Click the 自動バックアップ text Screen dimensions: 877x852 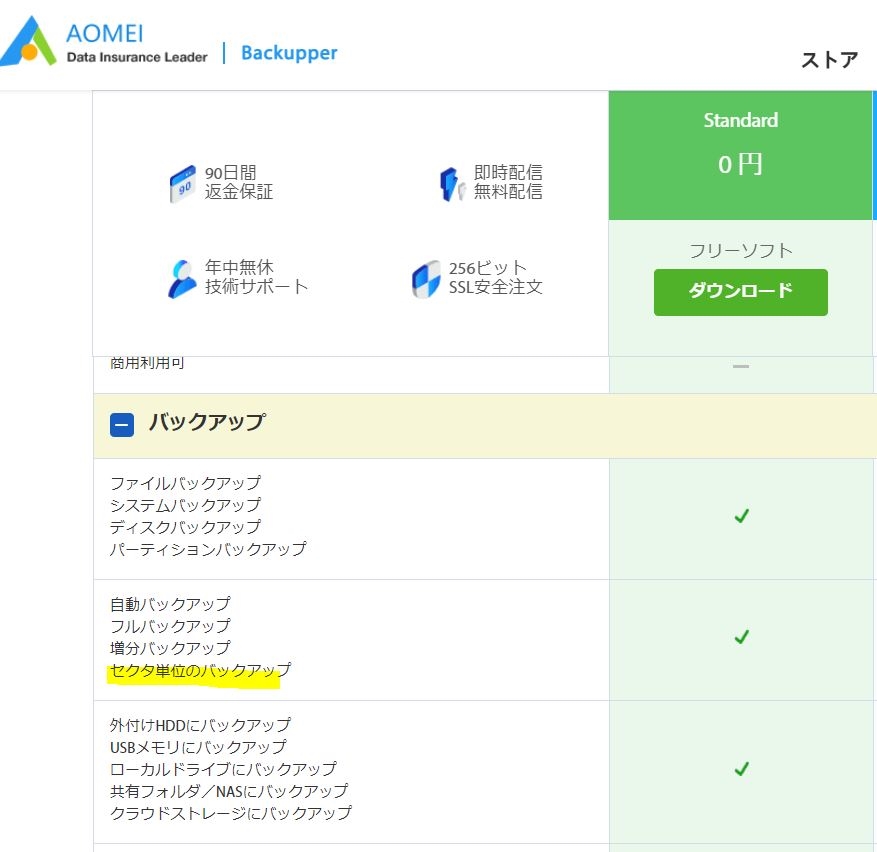[171, 604]
